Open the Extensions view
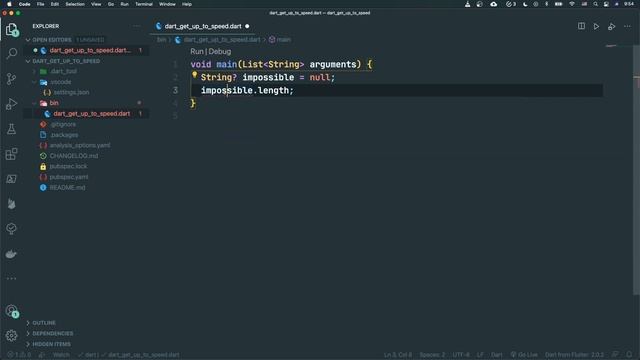Image resolution: width=640 pixels, height=360 pixels. pyautogui.click(x=11, y=154)
